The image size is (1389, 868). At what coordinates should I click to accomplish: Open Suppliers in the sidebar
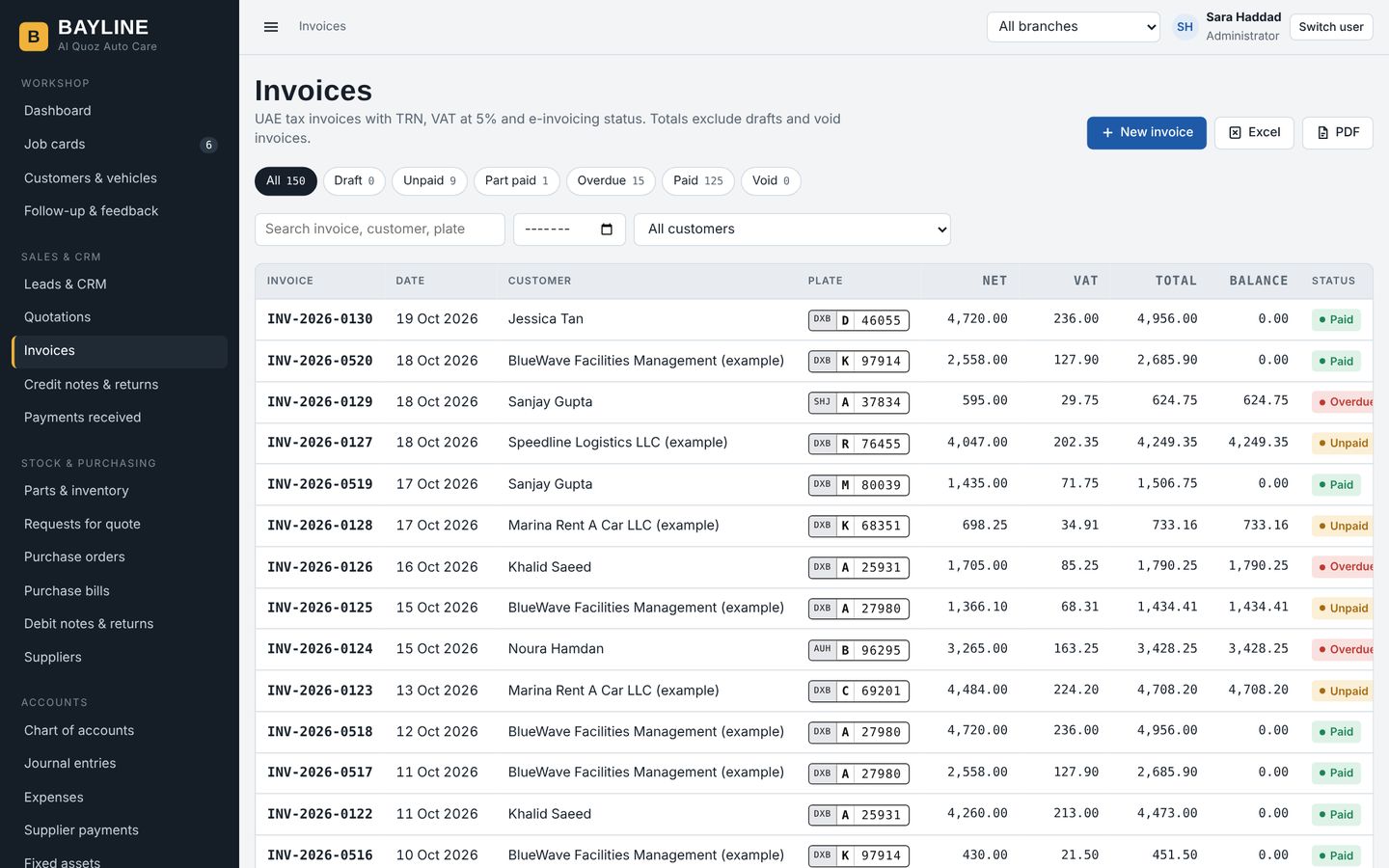[x=120, y=658]
